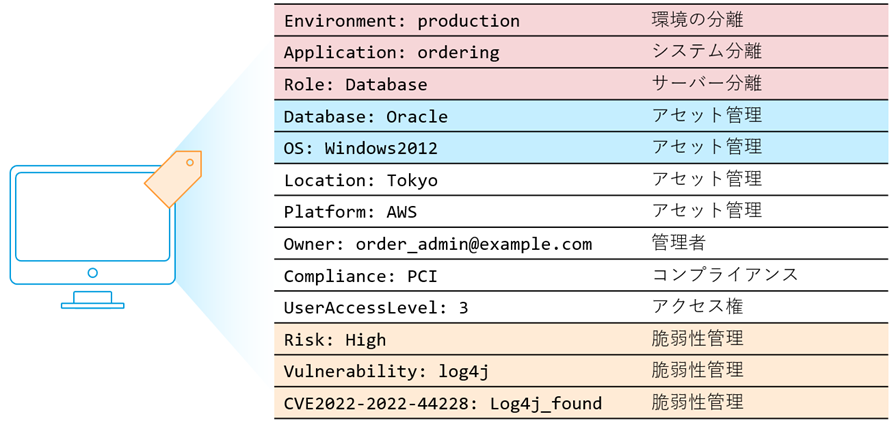Click the orange tag icon
Image resolution: width=896 pixels, height=423 pixels.
(173, 179)
